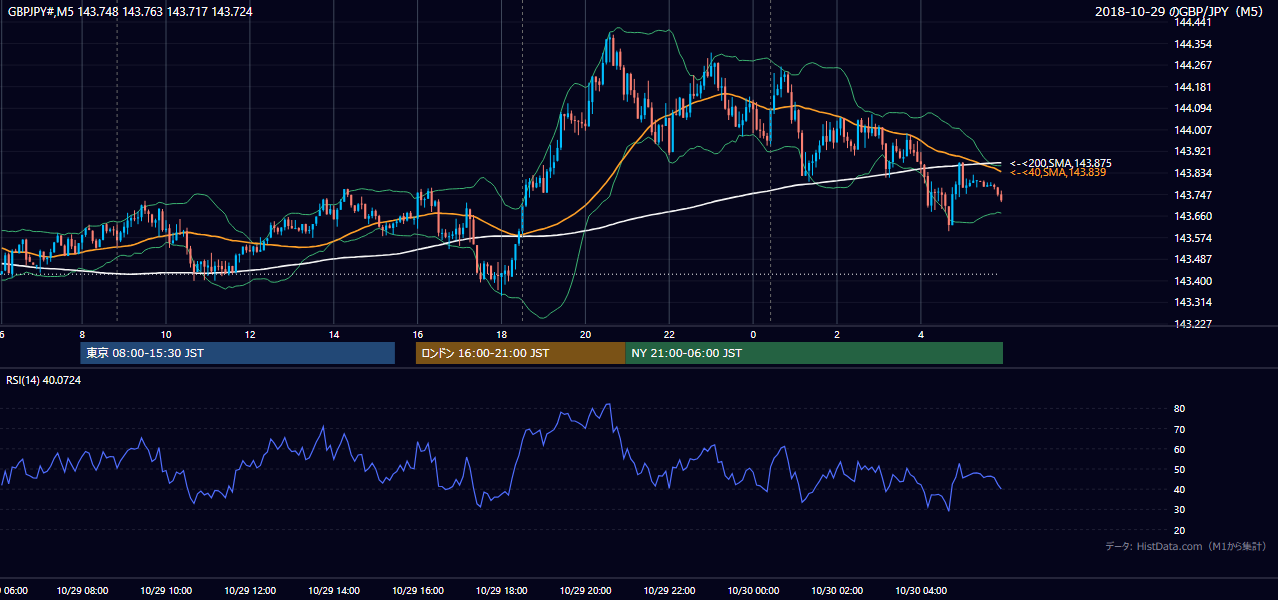
Task: Click the hour 20 tick on price chart
Action: coord(586,334)
